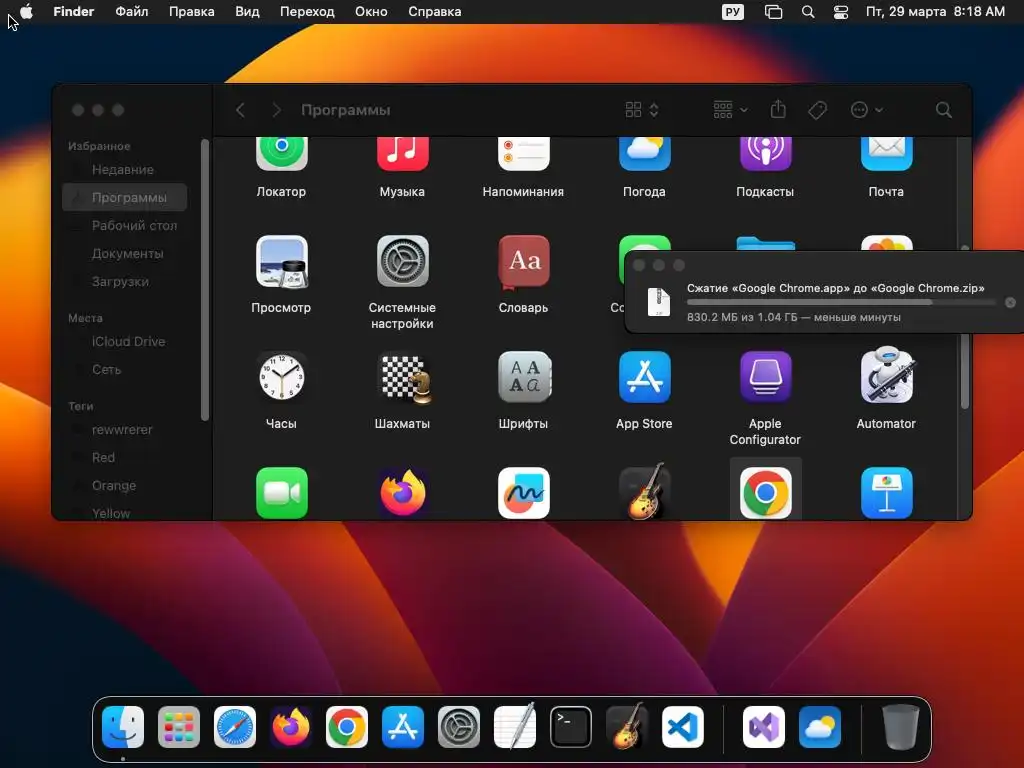Click the sidebar scrollbar
Screen dimensions: 1024x768
click(204, 280)
